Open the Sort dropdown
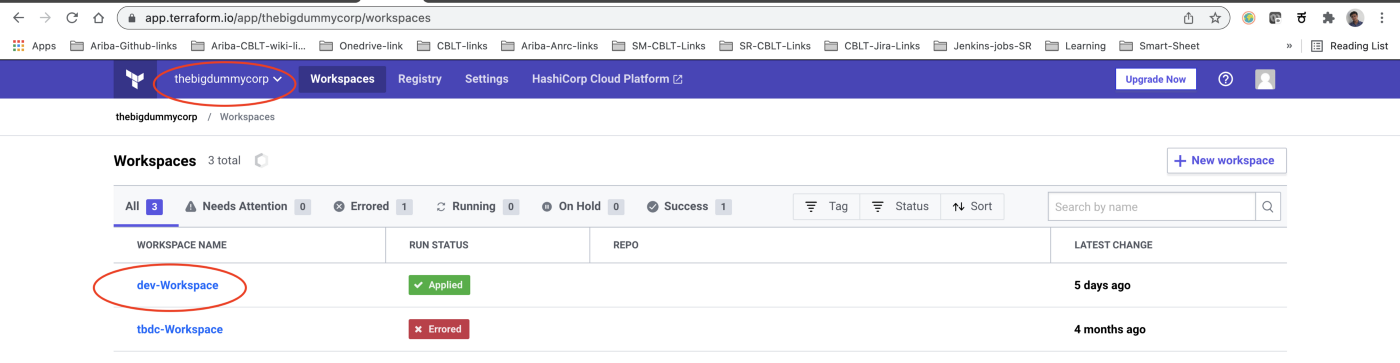The width and height of the screenshot is (1400, 363). pos(972,206)
